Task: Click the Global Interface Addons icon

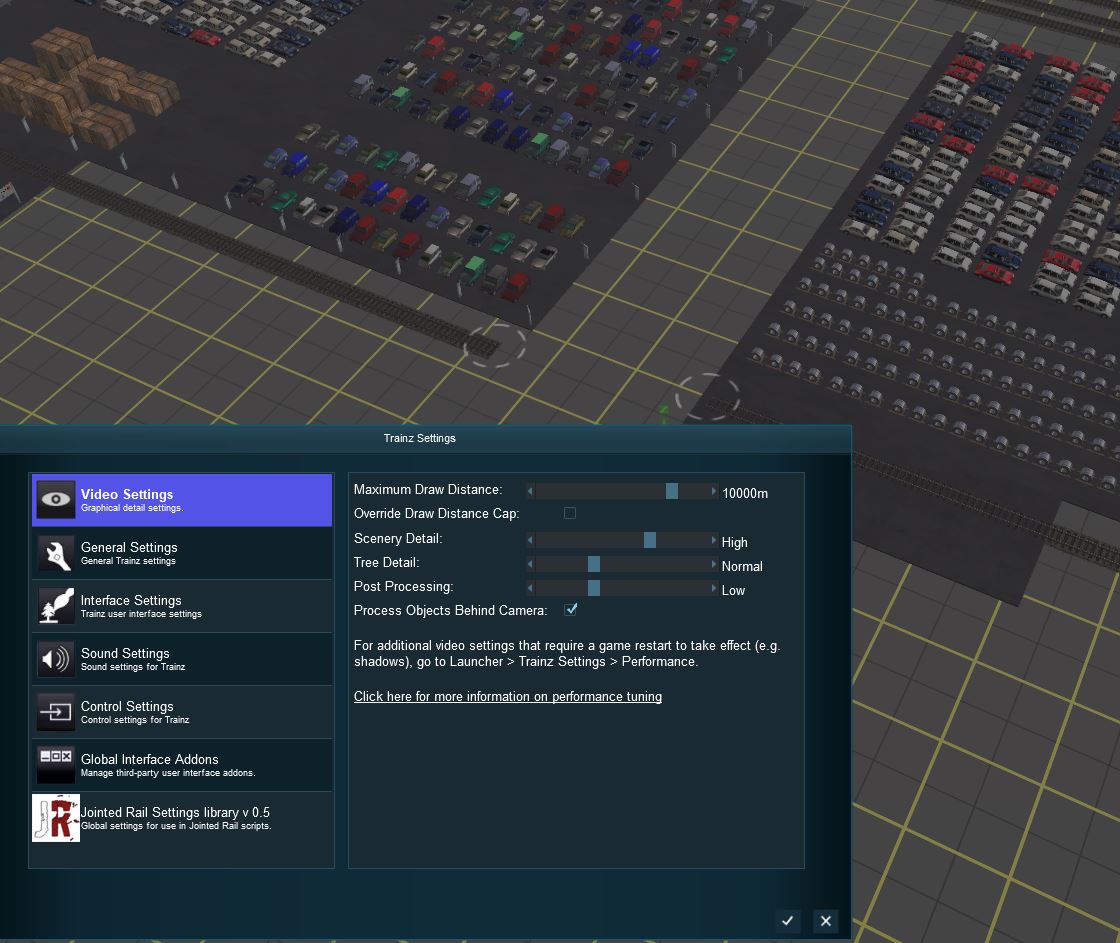Action: 55,765
